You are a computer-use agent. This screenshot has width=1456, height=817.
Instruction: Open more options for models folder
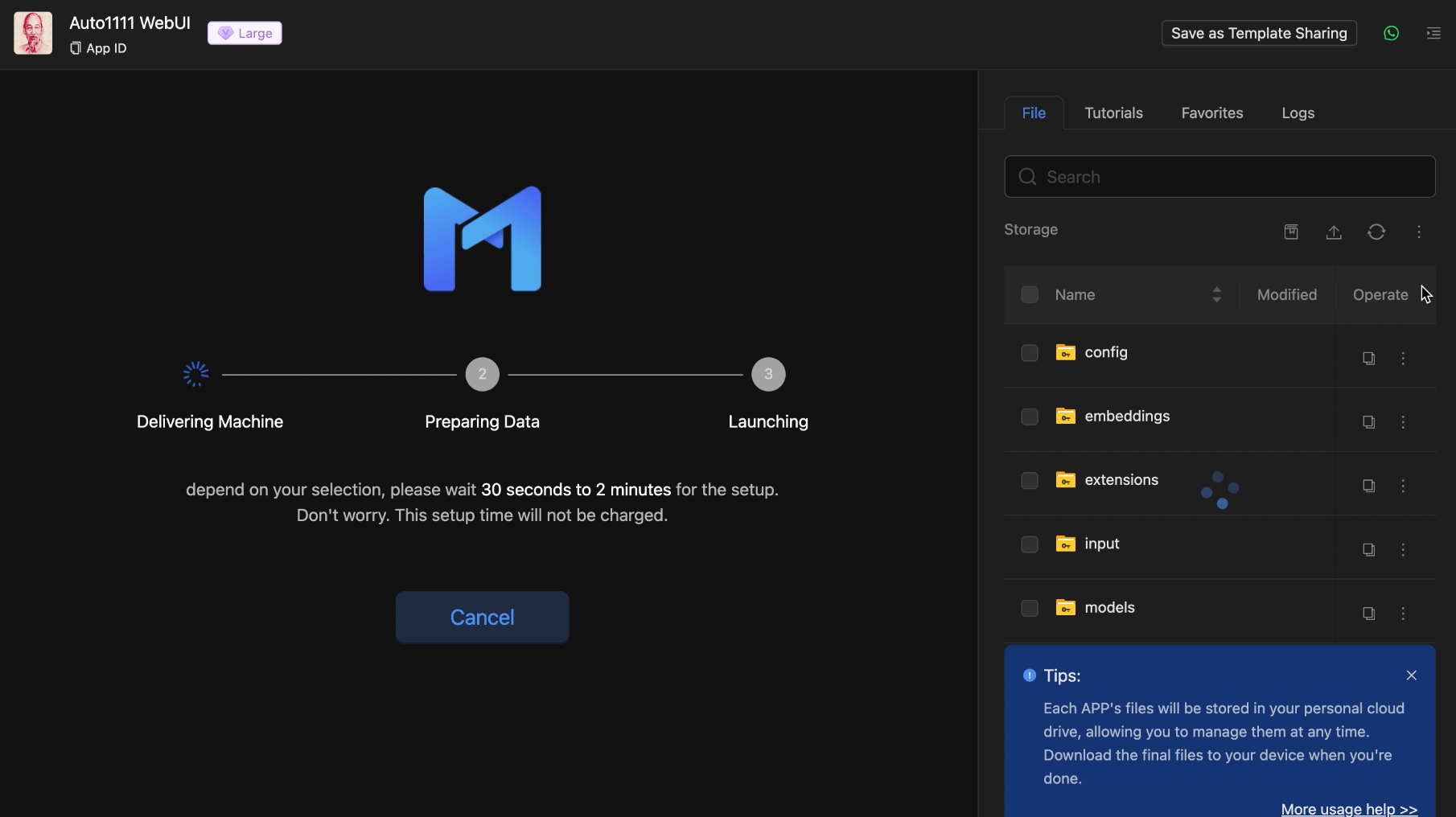click(1403, 614)
